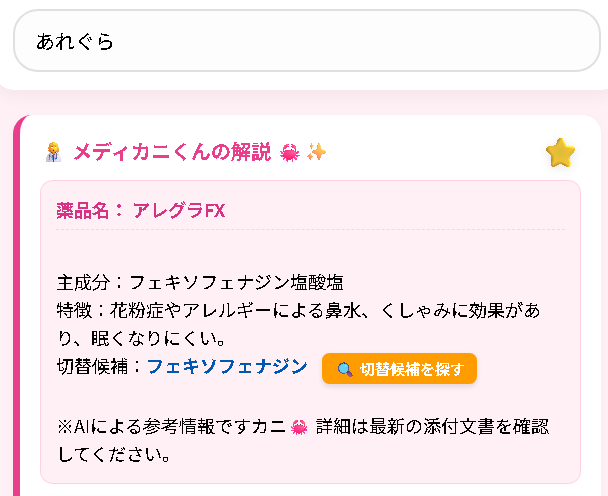
Task: Click the search field containing あれぐら
Action: click(x=306, y=41)
